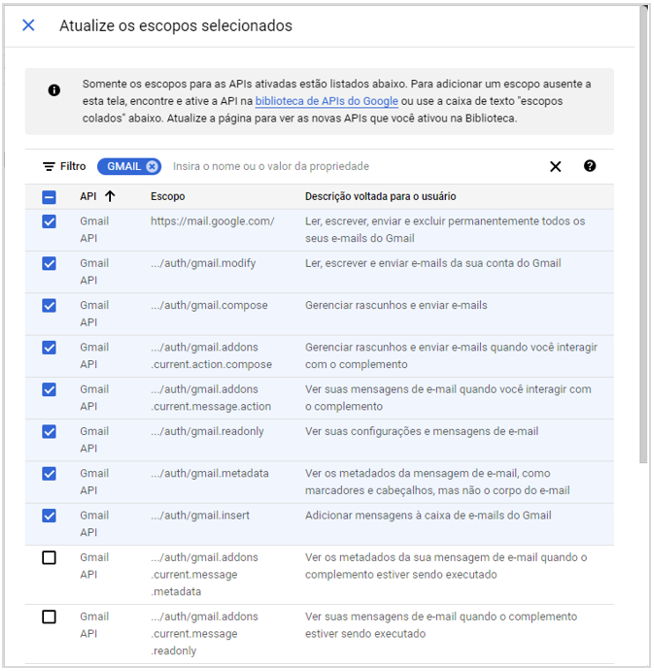Clear the filter with the X icon
The image size is (654, 671).
tap(556, 166)
